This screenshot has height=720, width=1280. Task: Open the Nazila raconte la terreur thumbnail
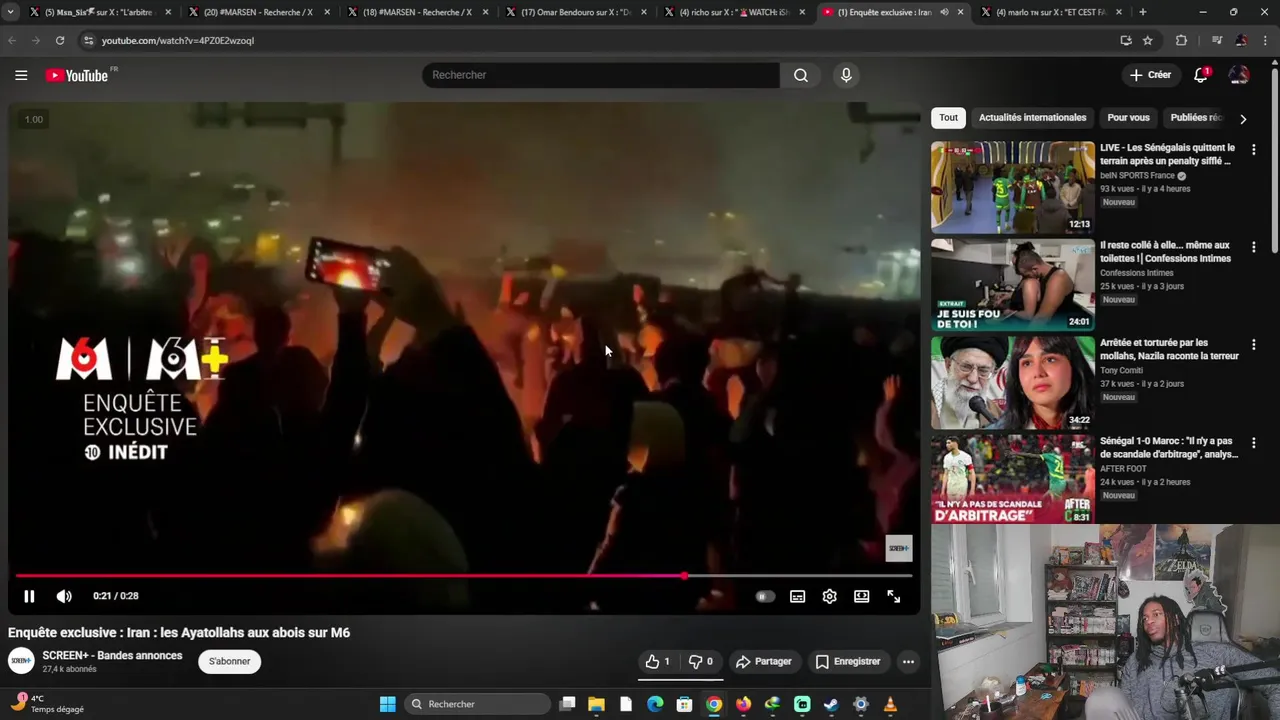point(1013,383)
